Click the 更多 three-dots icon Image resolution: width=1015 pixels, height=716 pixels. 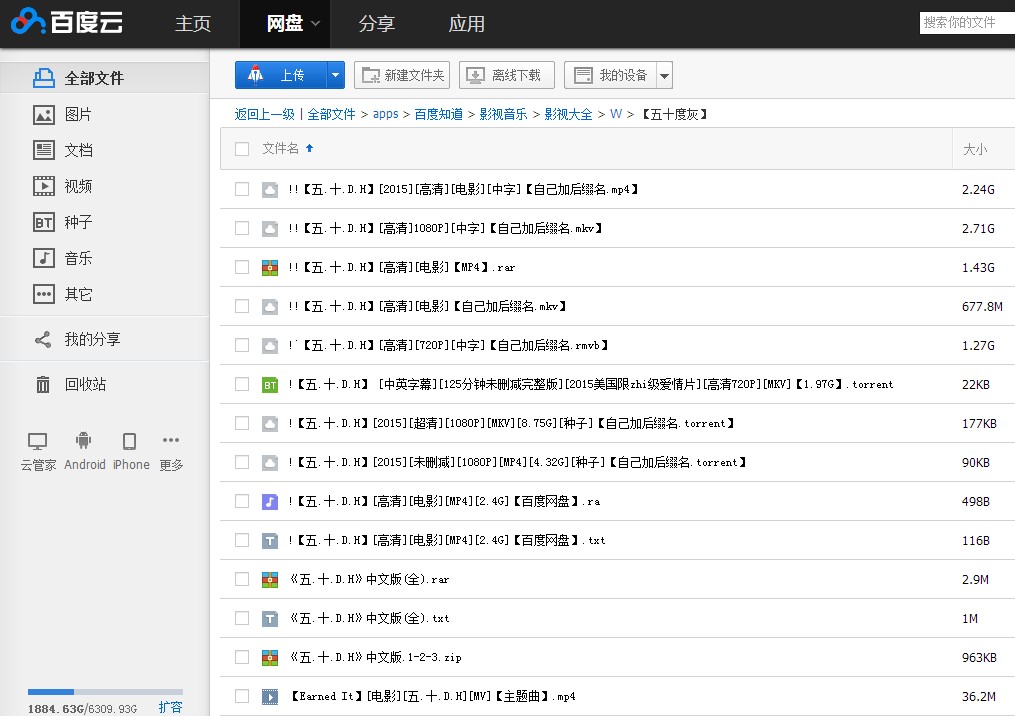pos(171,440)
